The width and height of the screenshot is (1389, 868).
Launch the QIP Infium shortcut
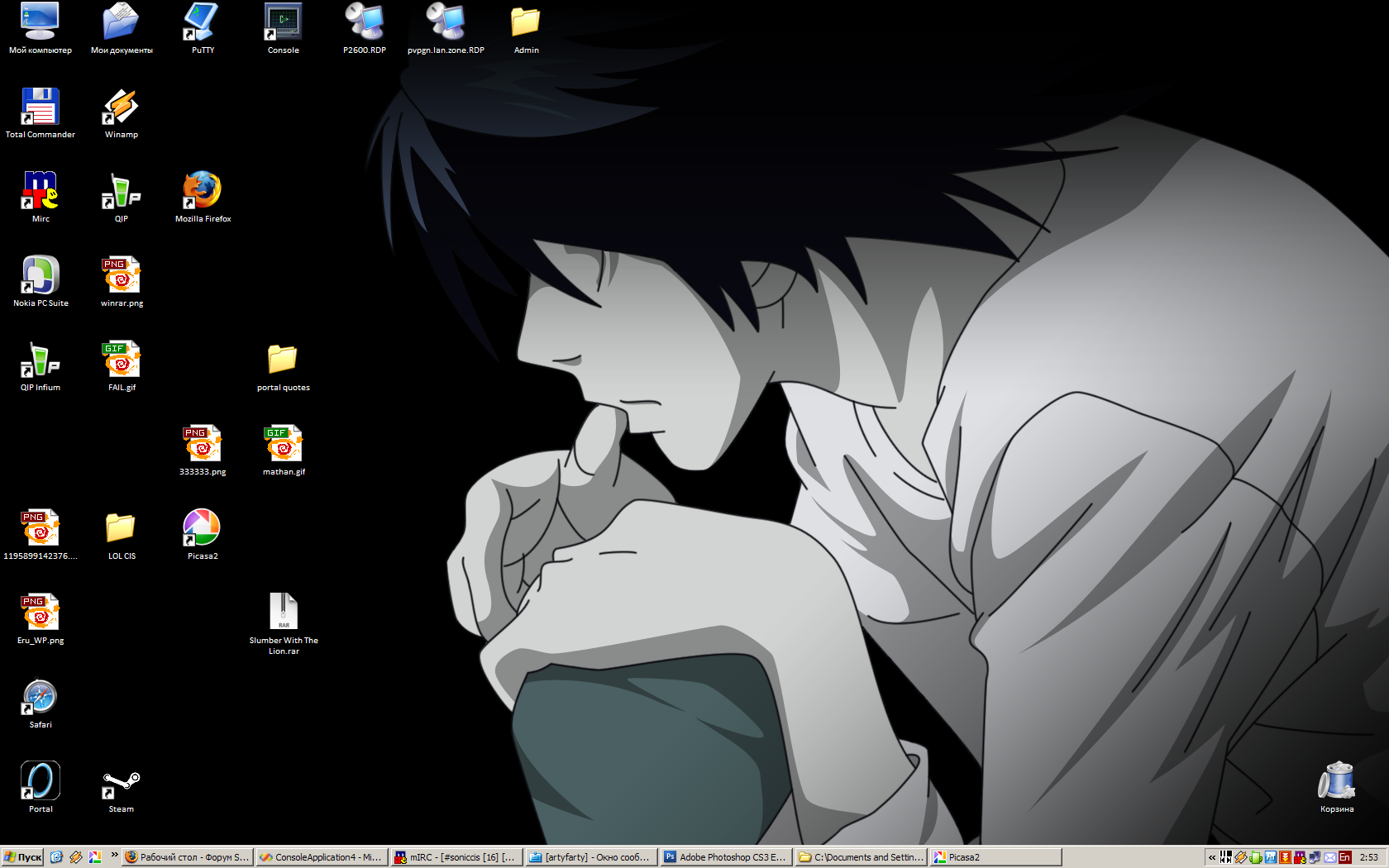coord(40,366)
